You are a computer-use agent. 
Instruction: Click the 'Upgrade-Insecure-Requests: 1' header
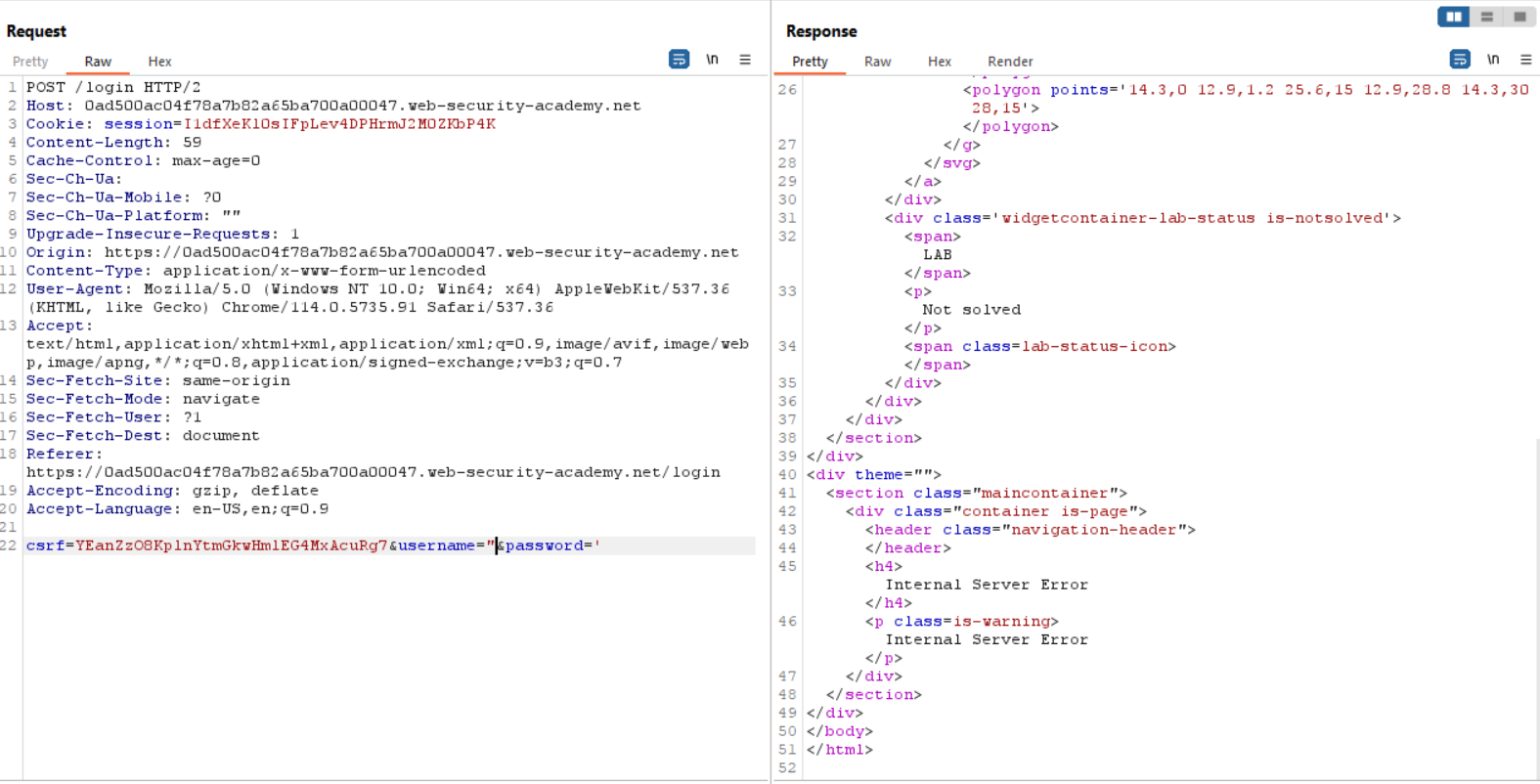162,234
